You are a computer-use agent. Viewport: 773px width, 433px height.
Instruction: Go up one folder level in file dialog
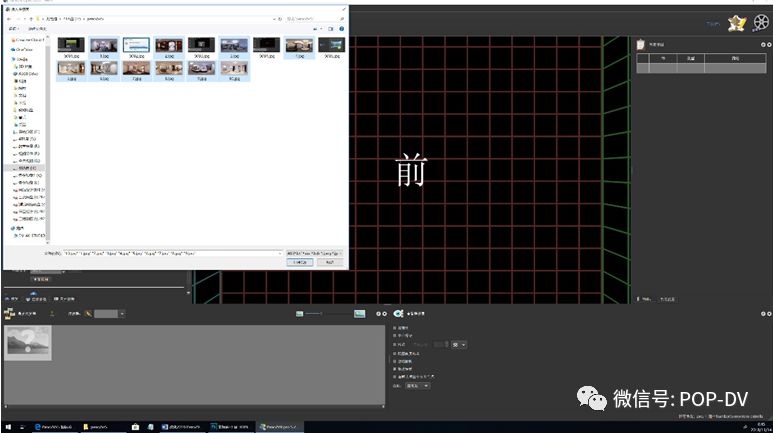[31, 19]
